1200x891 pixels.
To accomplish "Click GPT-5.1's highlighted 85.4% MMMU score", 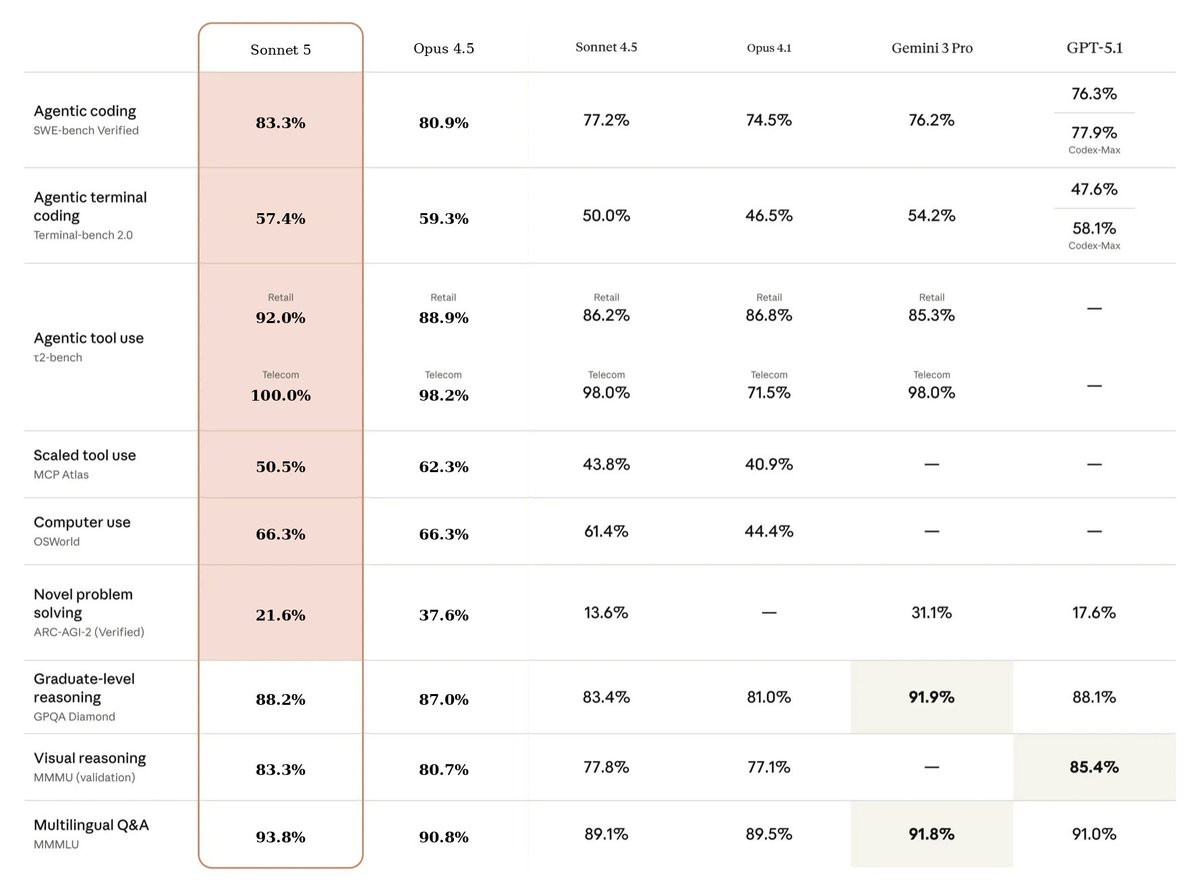I will coord(1094,767).
